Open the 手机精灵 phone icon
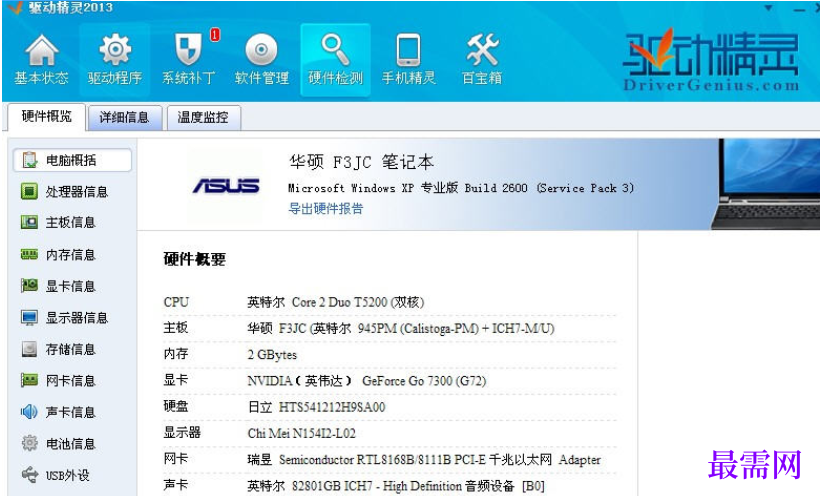Image resolution: width=820 pixels, height=496 pixels. (408, 50)
